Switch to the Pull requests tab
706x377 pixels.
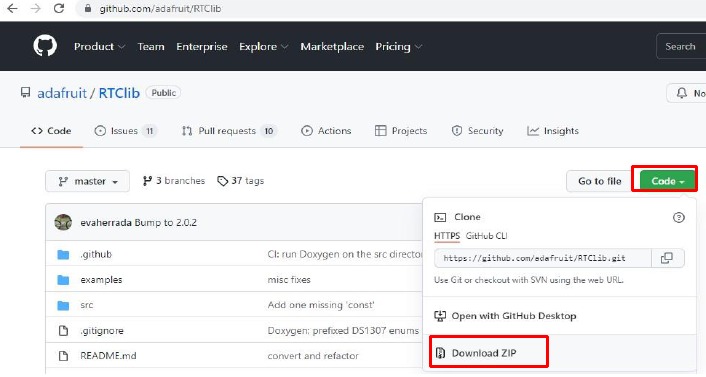[x=229, y=131]
